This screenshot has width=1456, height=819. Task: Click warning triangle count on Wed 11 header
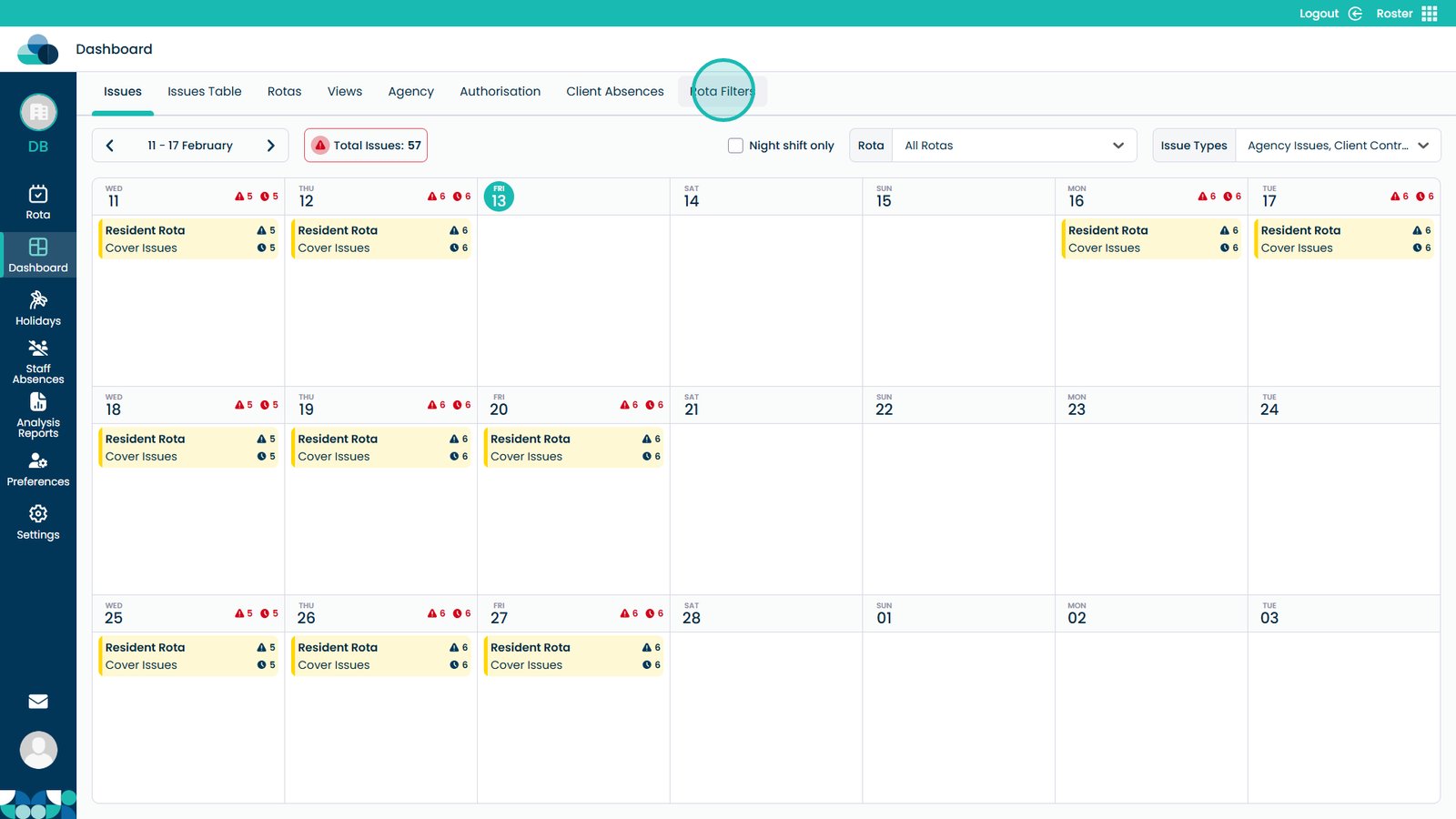(x=244, y=197)
